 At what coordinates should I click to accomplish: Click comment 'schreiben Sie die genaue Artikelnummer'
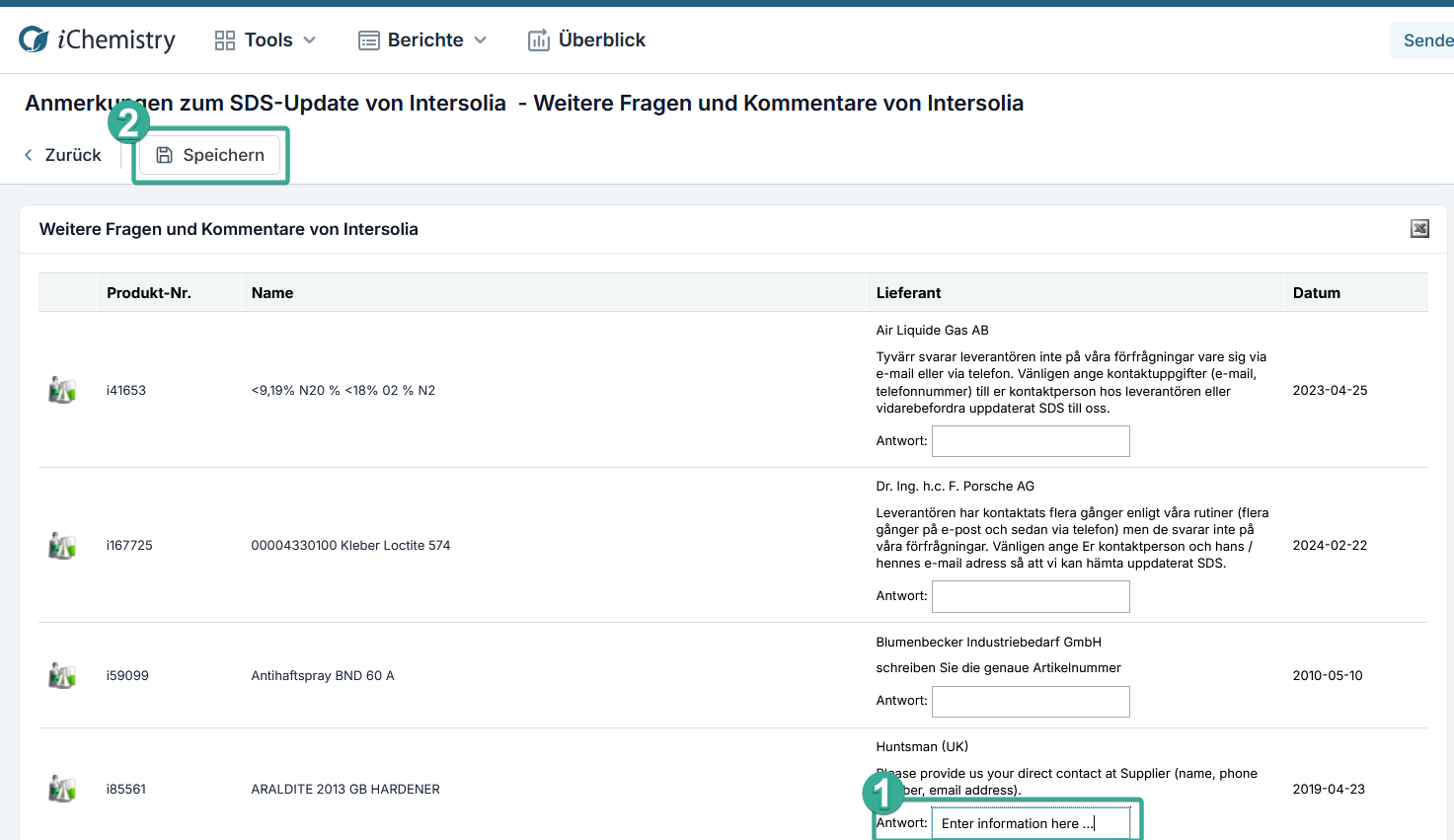click(x=998, y=667)
